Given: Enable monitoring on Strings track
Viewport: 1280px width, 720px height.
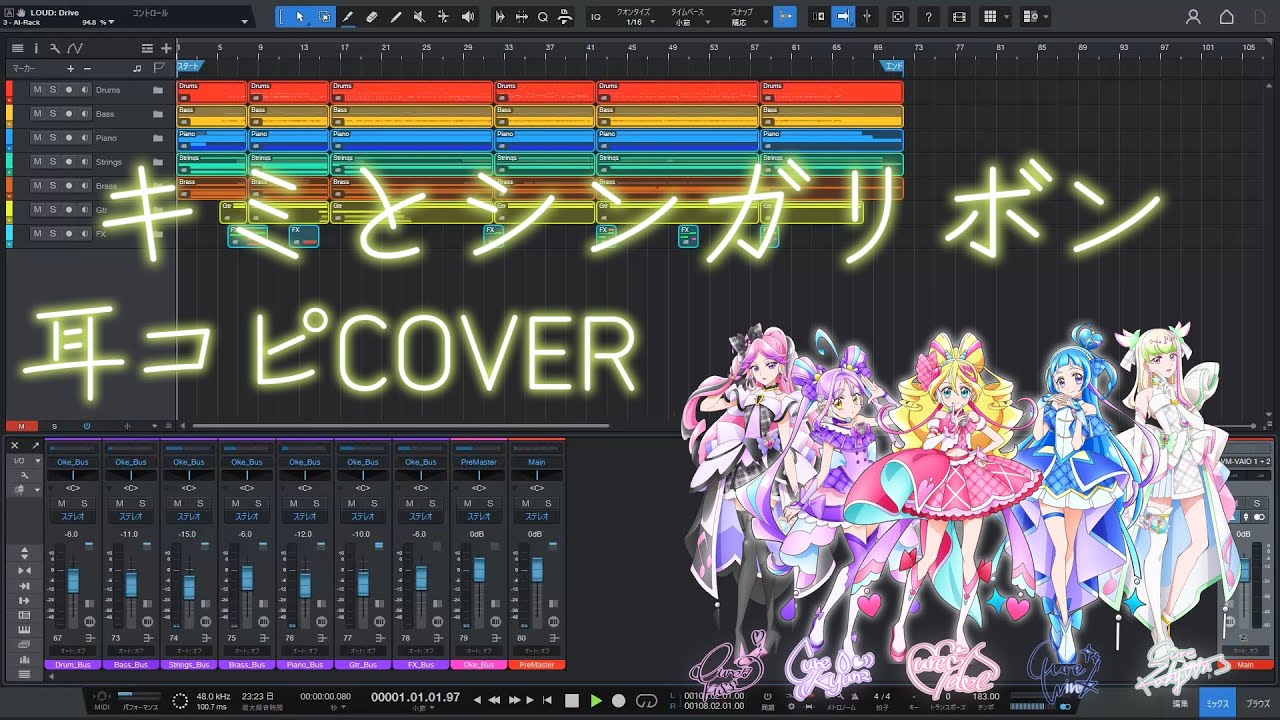Looking at the screenshot, I should pos(85,162).
